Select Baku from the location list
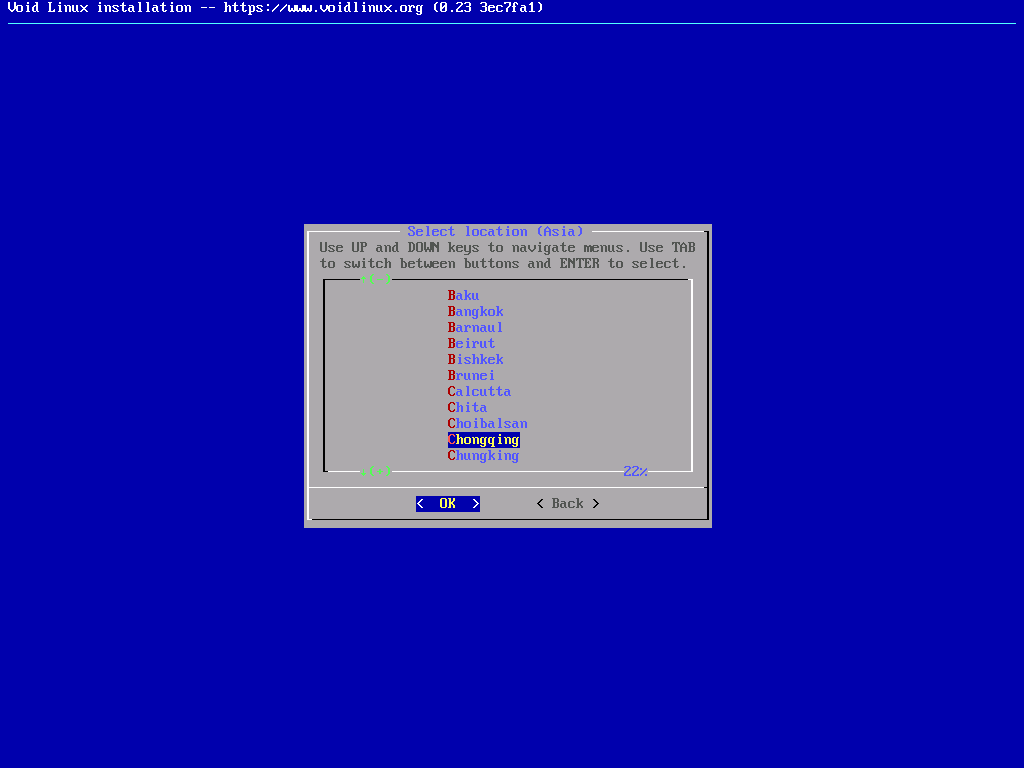This screenshot has height=768, width=1024. (463, 295)
